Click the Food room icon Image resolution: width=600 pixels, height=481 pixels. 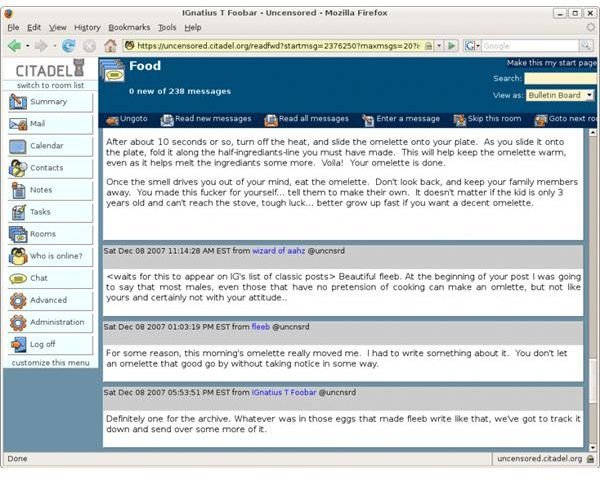point(112,70)
